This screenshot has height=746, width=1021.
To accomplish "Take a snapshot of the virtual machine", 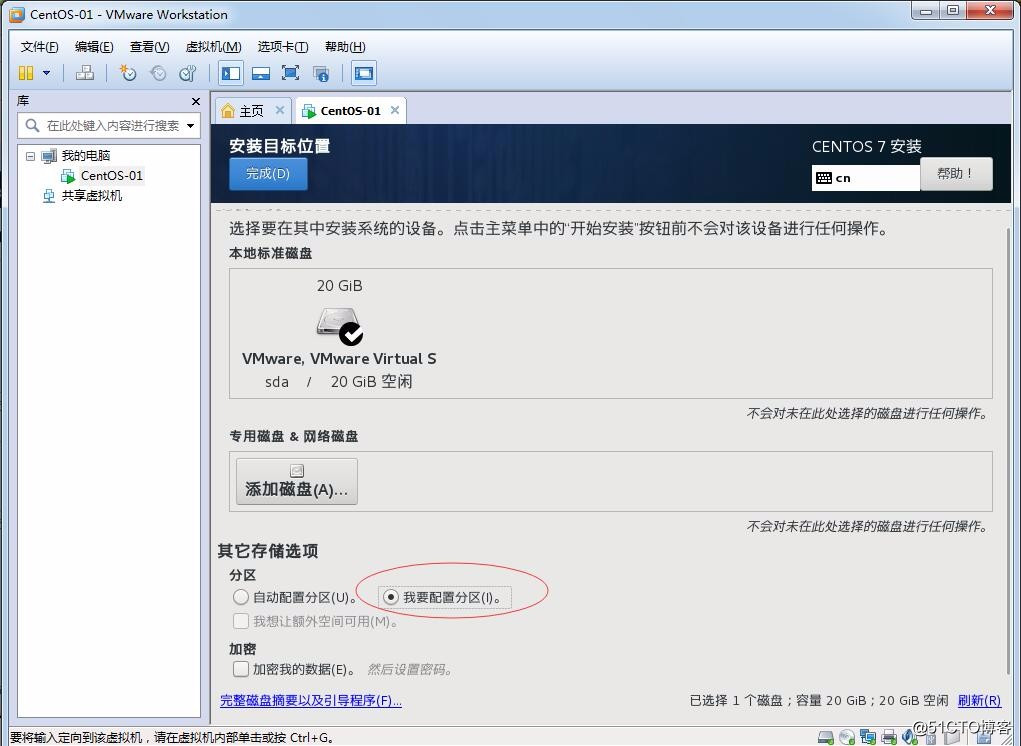I will pyautogui.click(x=128, y=73).
